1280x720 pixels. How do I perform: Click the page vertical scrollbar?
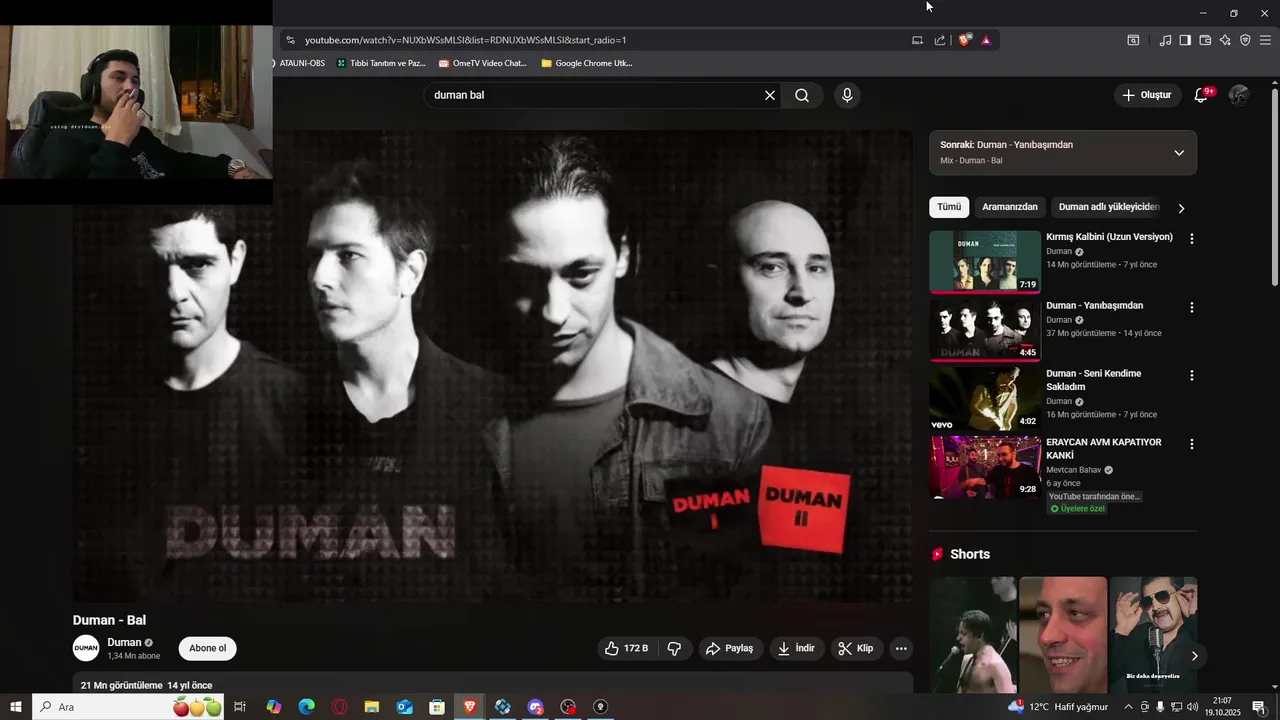[1274, 190]
